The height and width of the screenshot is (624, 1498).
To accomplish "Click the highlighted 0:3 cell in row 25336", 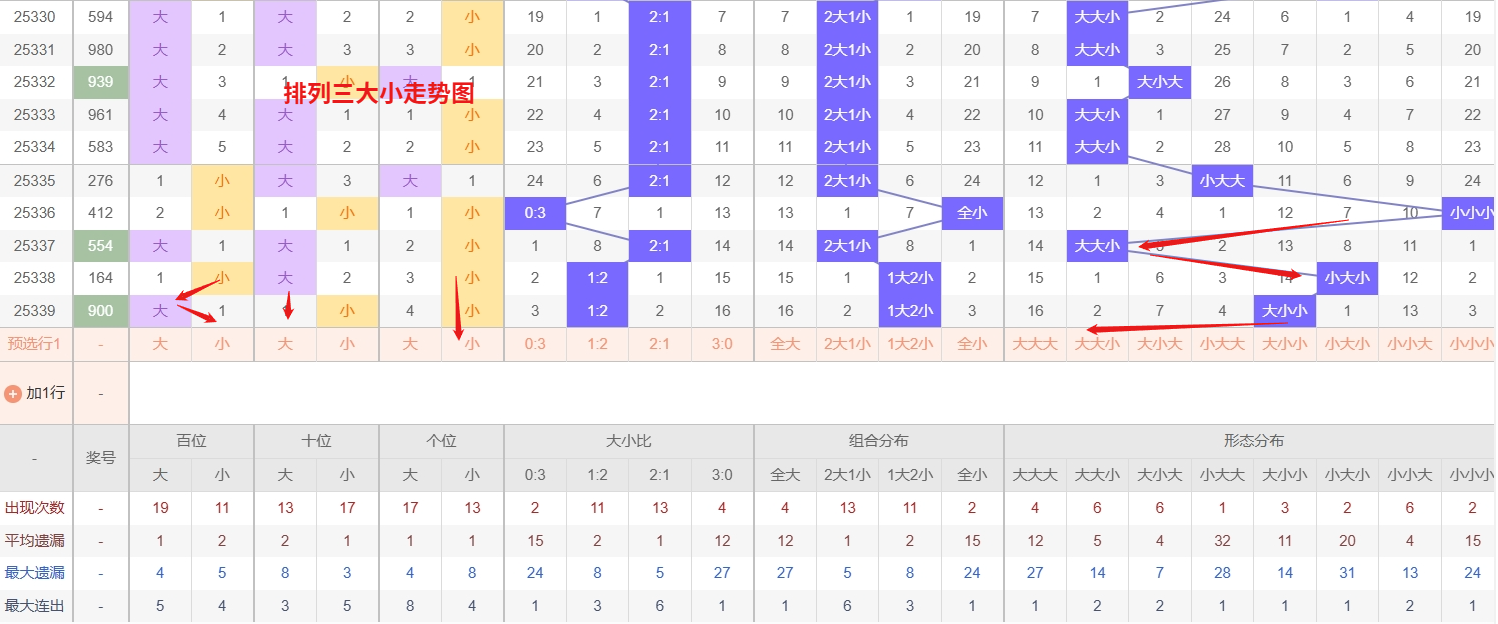I will pos(535,213).
